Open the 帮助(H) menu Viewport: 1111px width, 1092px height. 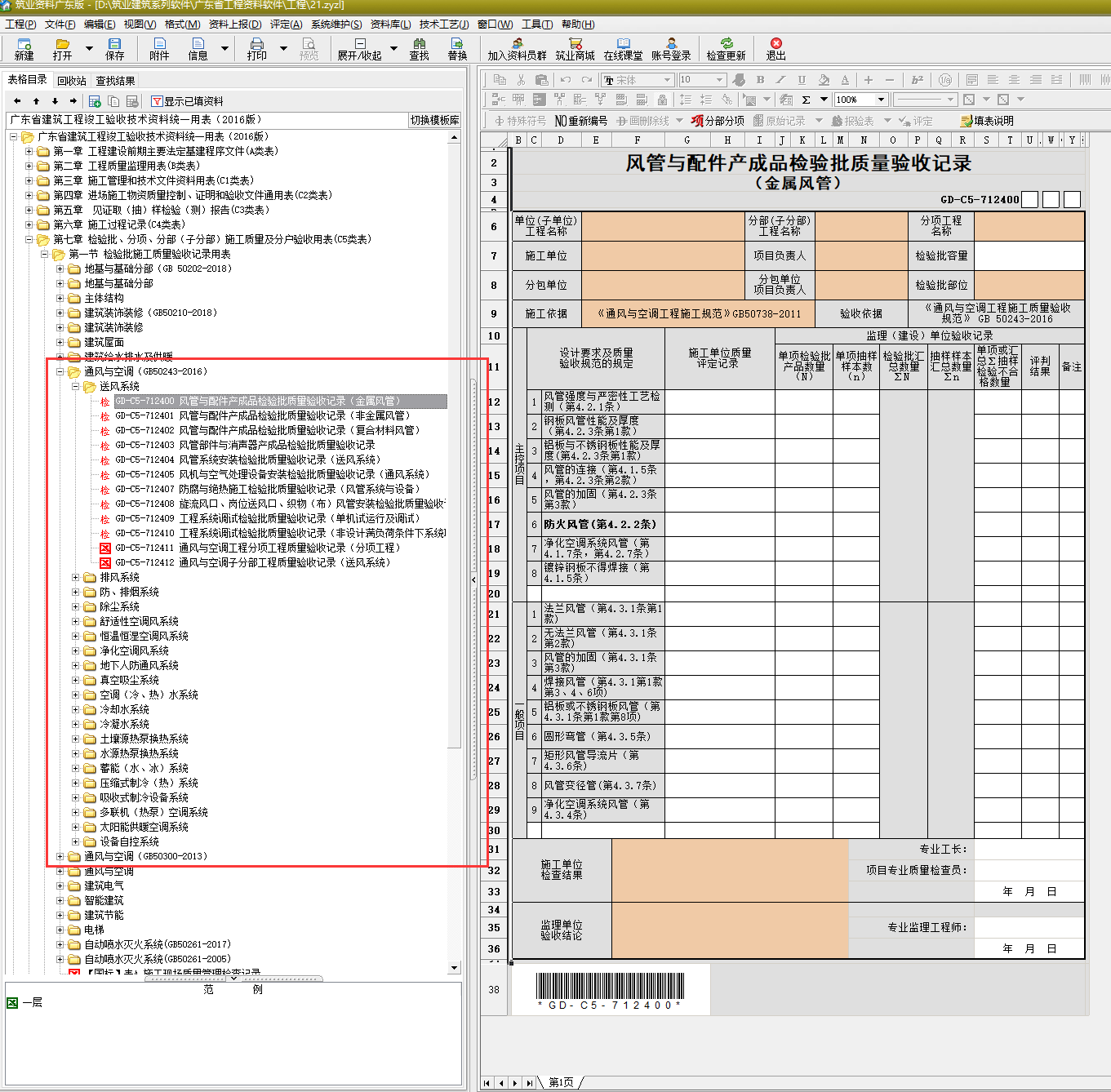(578, 24)
